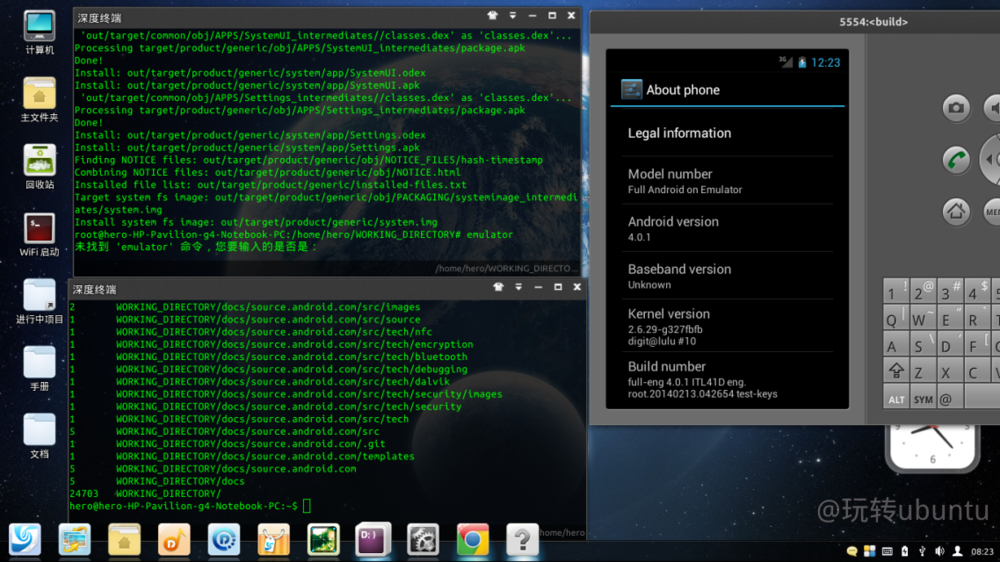Screen dimensions: 1000x562
Task: Click the 1 key on emulator keyboard
Action: point(896,292)
